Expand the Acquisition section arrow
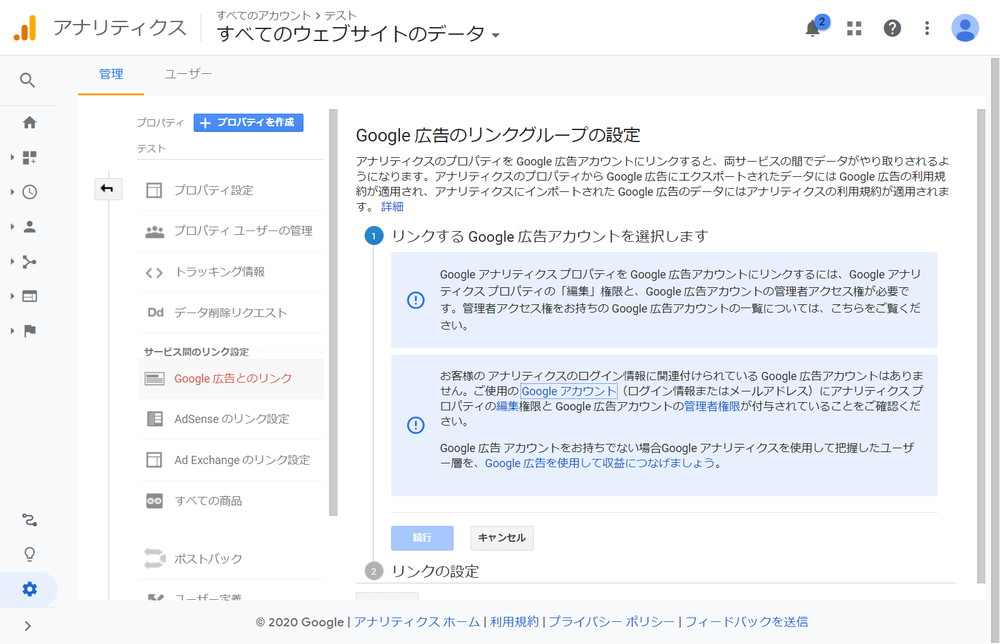Viewport: 1000px width, 644px height. (12, 261)
